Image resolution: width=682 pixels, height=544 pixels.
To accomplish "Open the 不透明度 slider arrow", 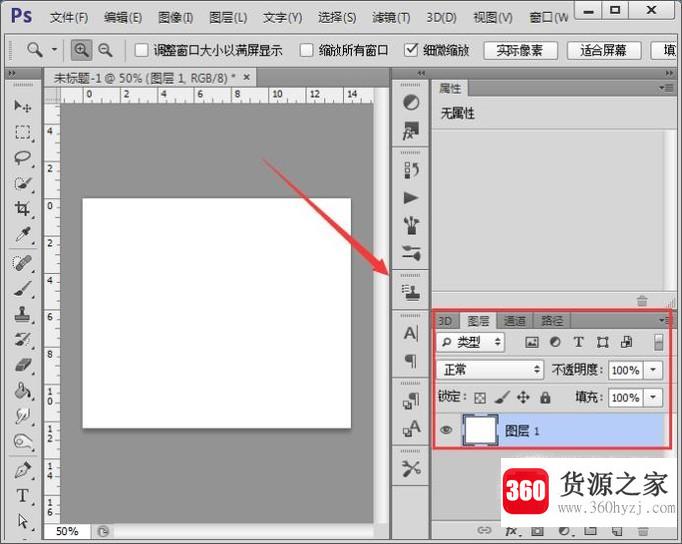I will (653, 370).
